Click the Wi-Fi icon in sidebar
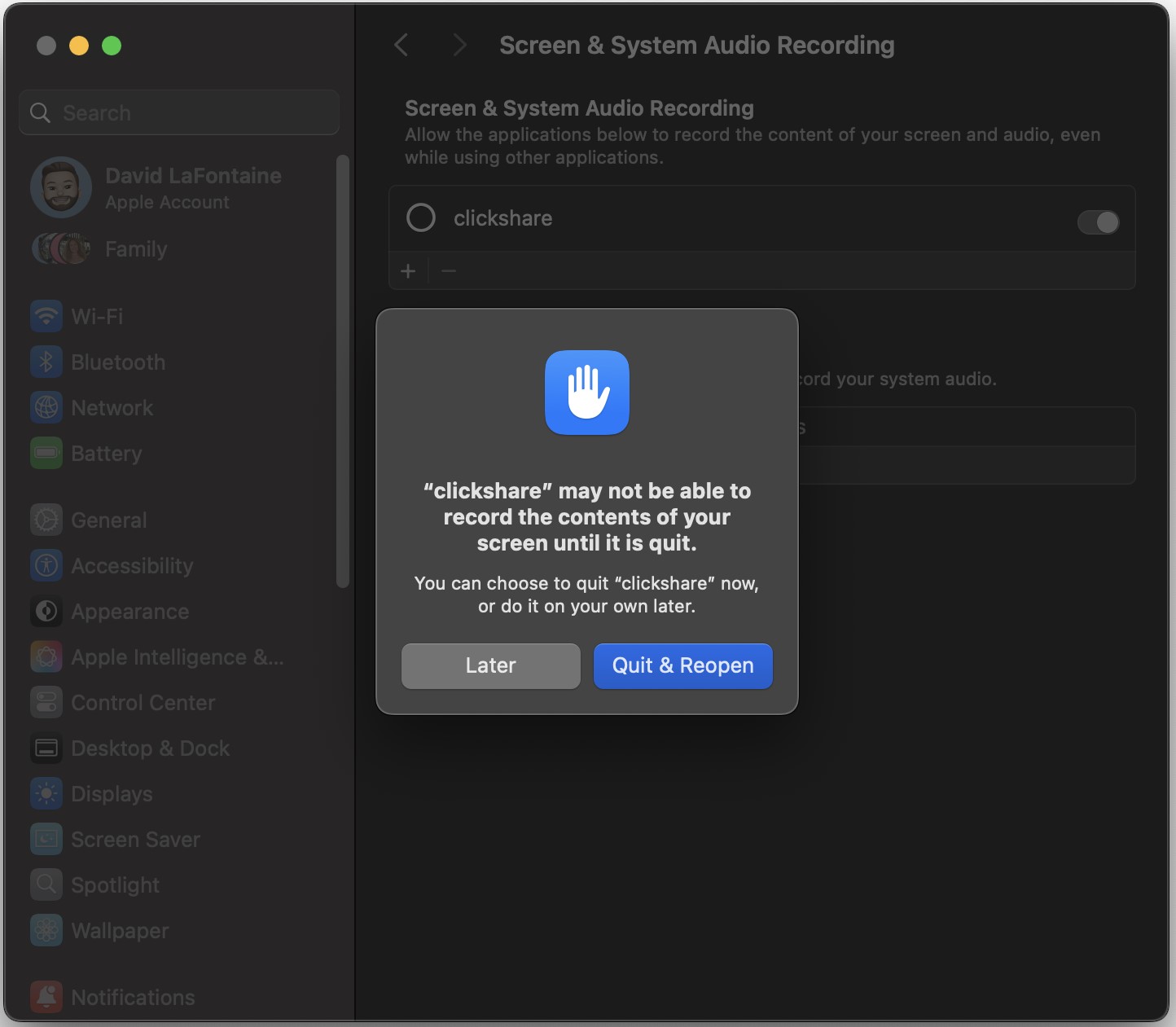This screenshot has width=1176, height=1027. pos(46,316)
